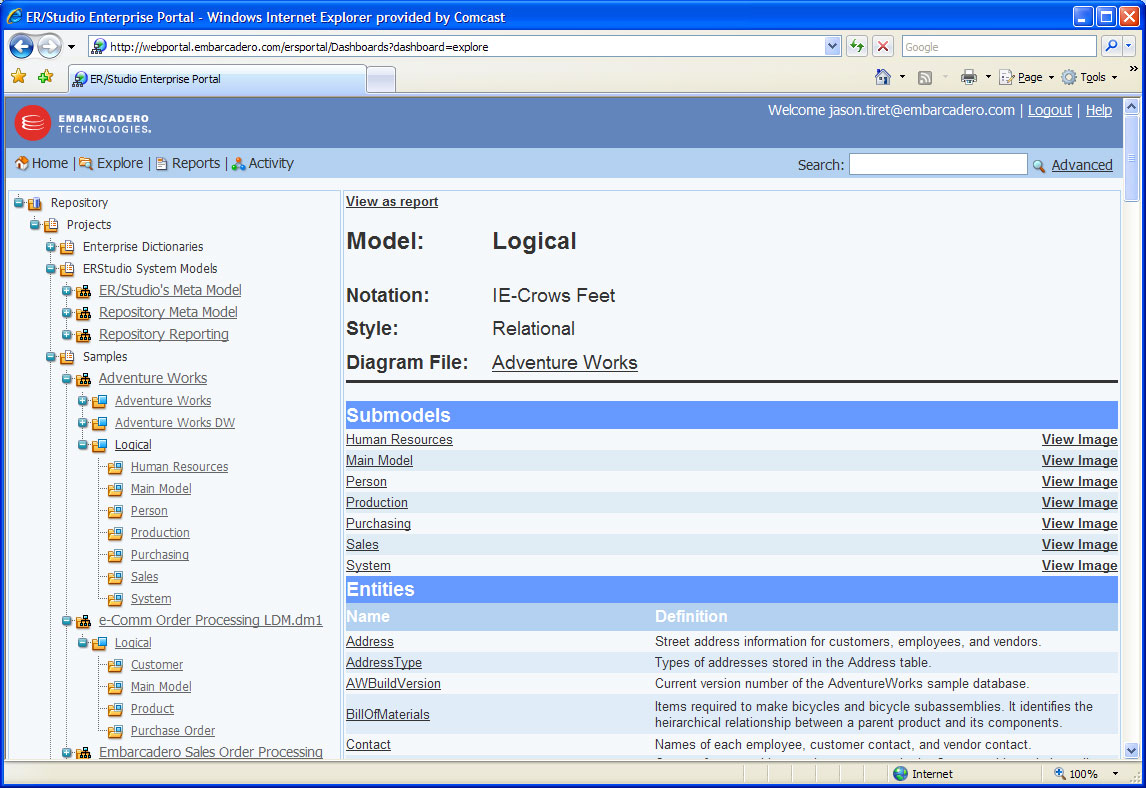Open the Reports portal menu item
Screen dimensions: 1146x788
pos(188,163)
